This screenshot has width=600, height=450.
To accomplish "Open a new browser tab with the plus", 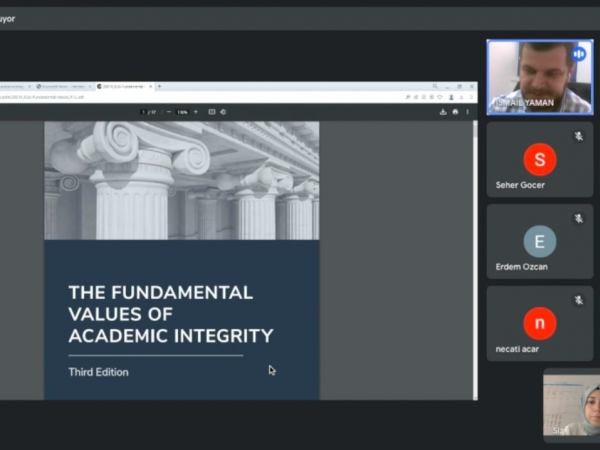I will (x=160, y=86).
